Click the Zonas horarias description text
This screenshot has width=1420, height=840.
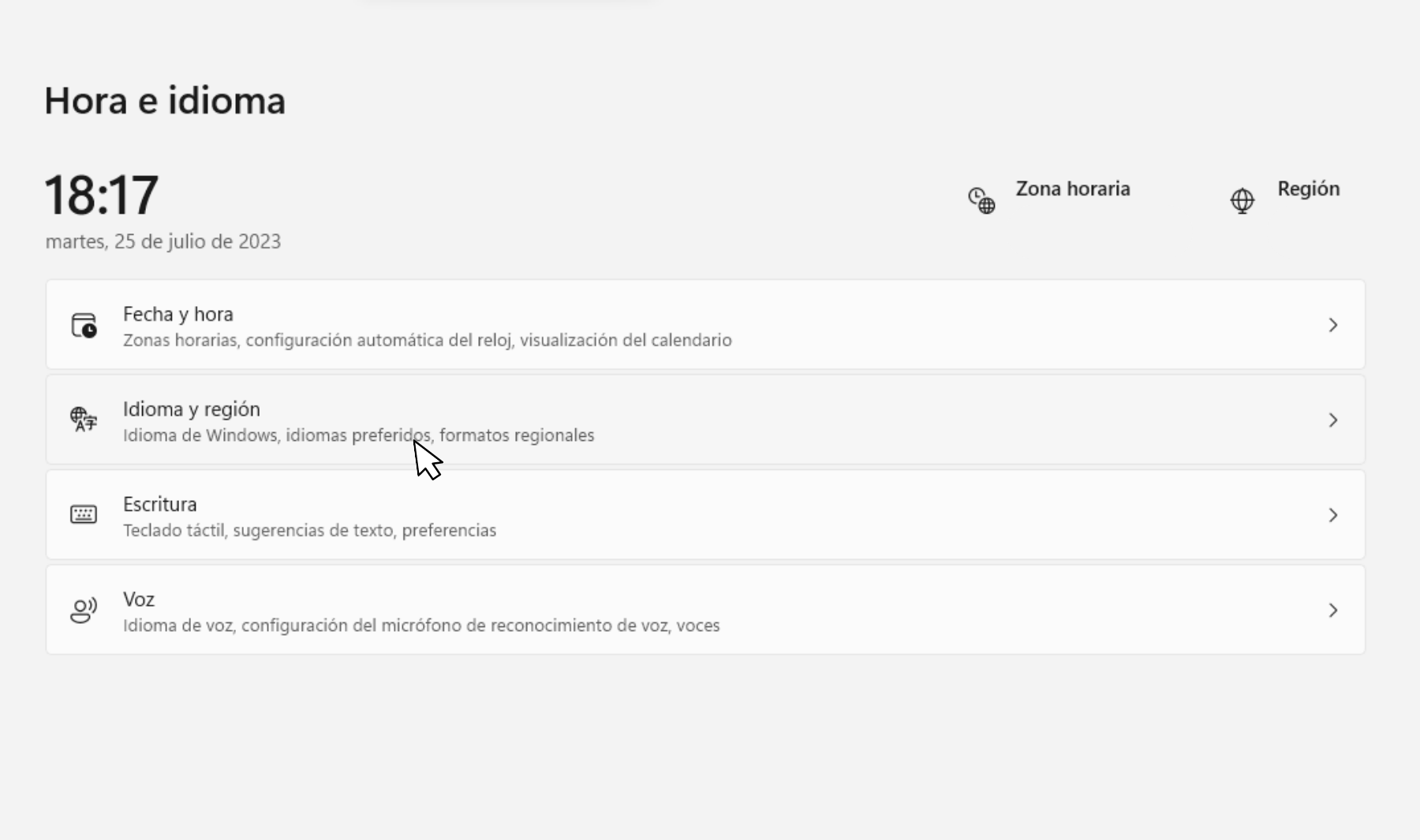tap(427, 340)
